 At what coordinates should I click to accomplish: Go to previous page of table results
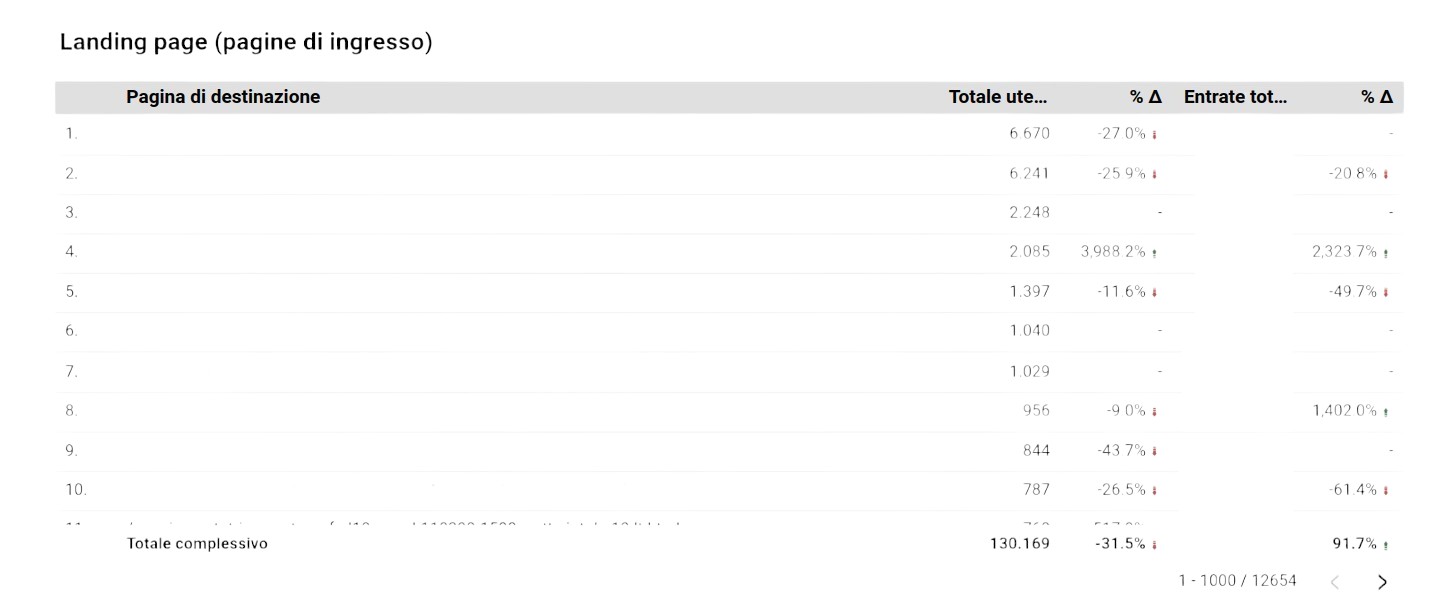pos(1335,582)
